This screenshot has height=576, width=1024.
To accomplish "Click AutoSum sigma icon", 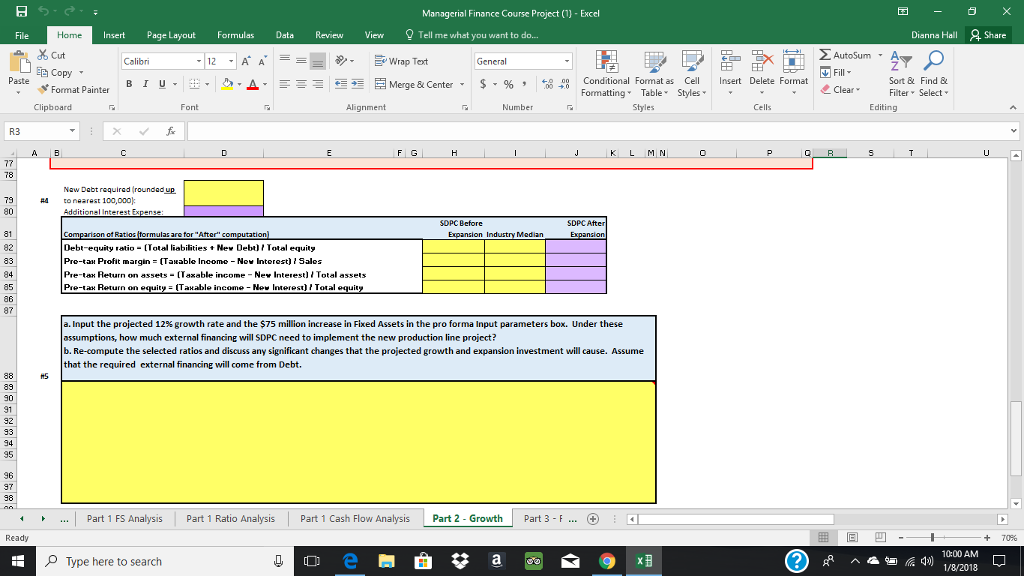I will pos(825,55).
